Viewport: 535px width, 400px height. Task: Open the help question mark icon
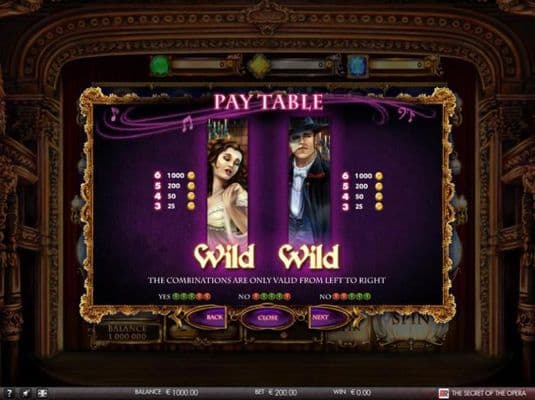pyautogui.click(x=9, y=393)
